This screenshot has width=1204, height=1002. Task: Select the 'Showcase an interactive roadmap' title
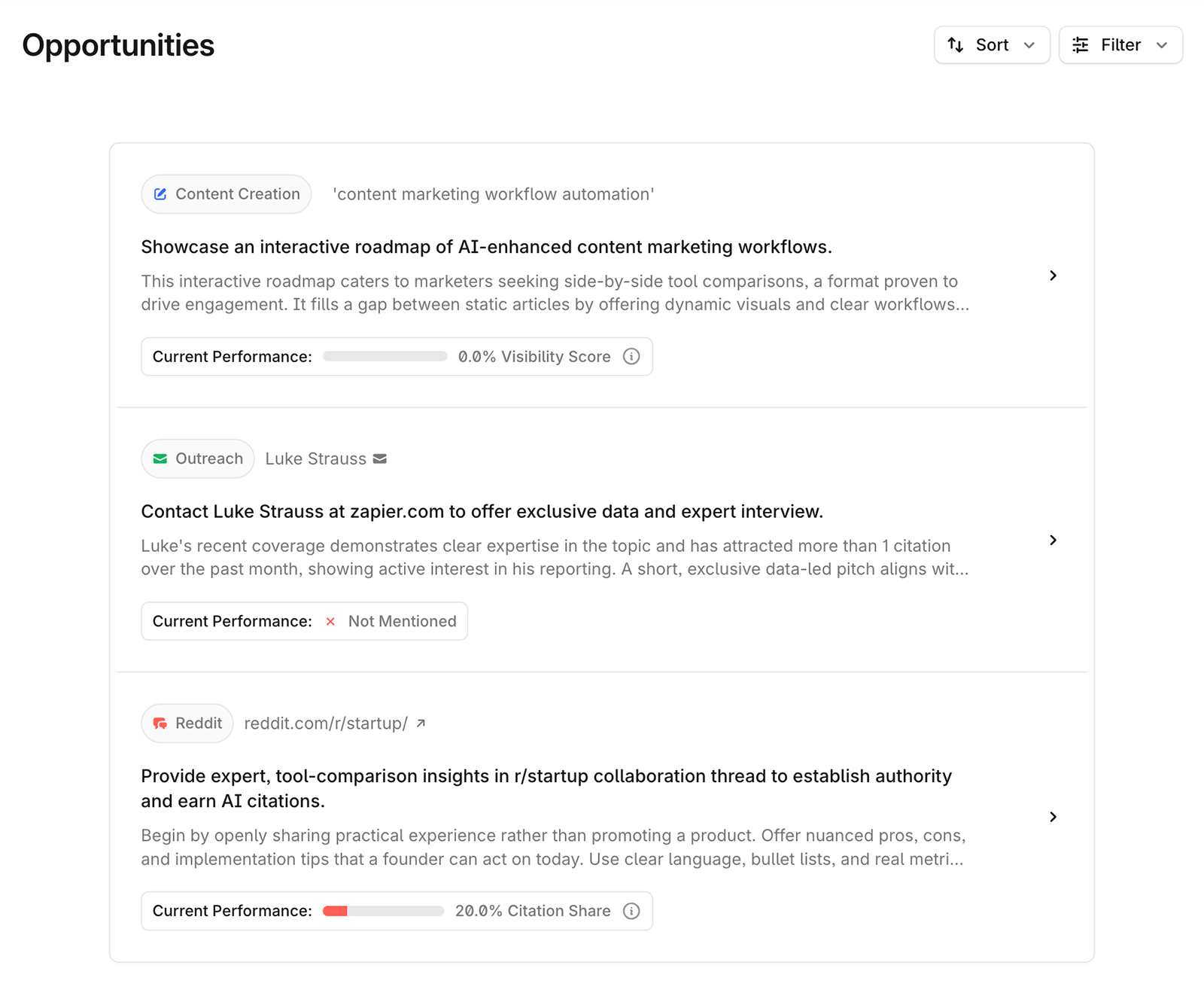pyautogui.click(x=486, y=247)
